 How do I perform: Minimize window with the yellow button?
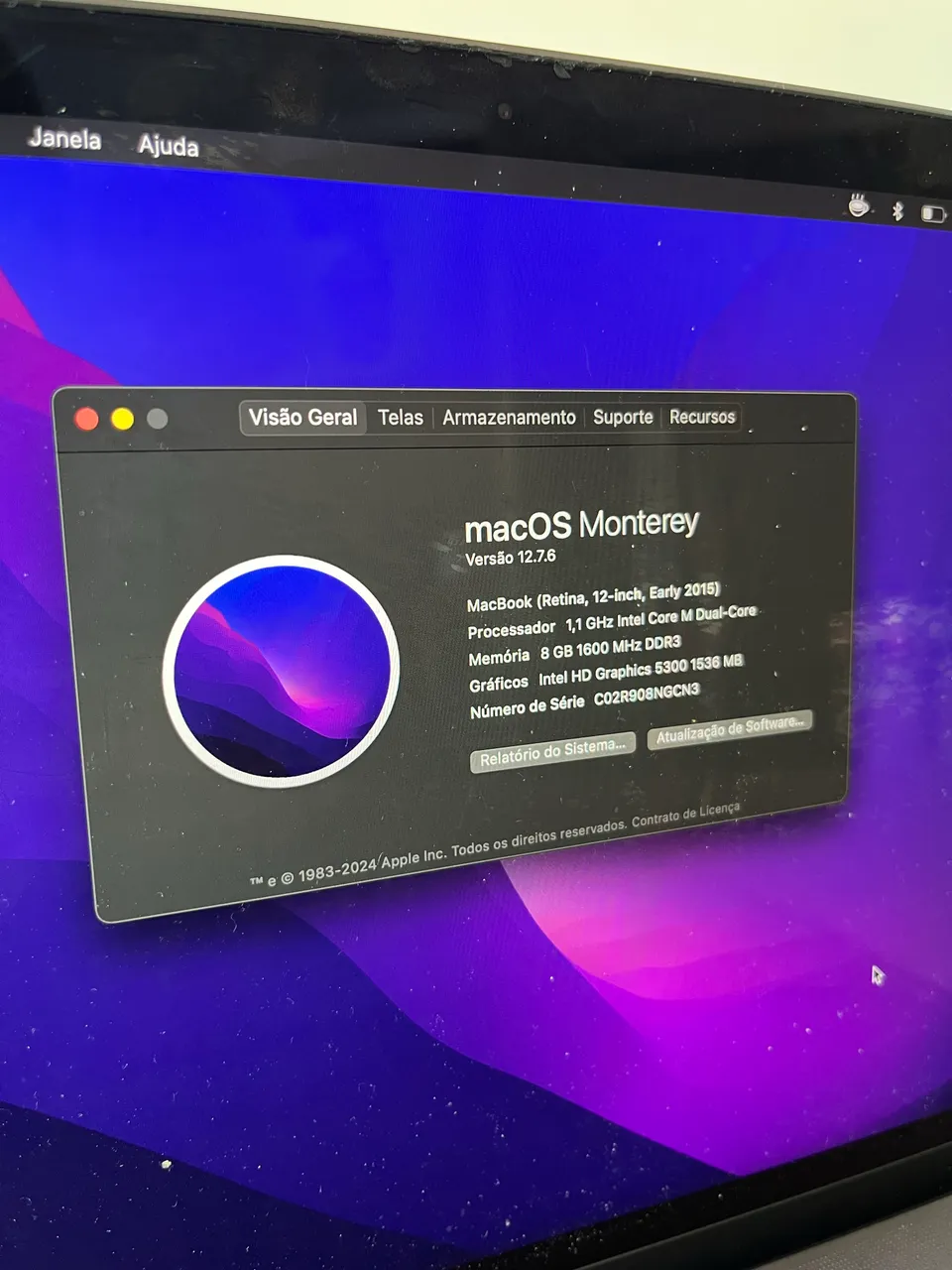(x=123, y=419)
